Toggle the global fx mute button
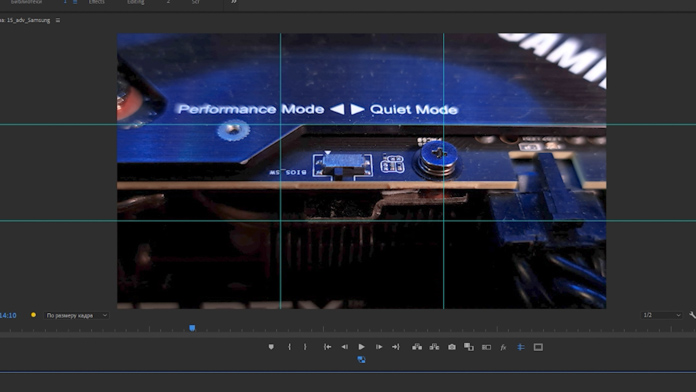This screenshot has height=392, width=696. (503, 347)
